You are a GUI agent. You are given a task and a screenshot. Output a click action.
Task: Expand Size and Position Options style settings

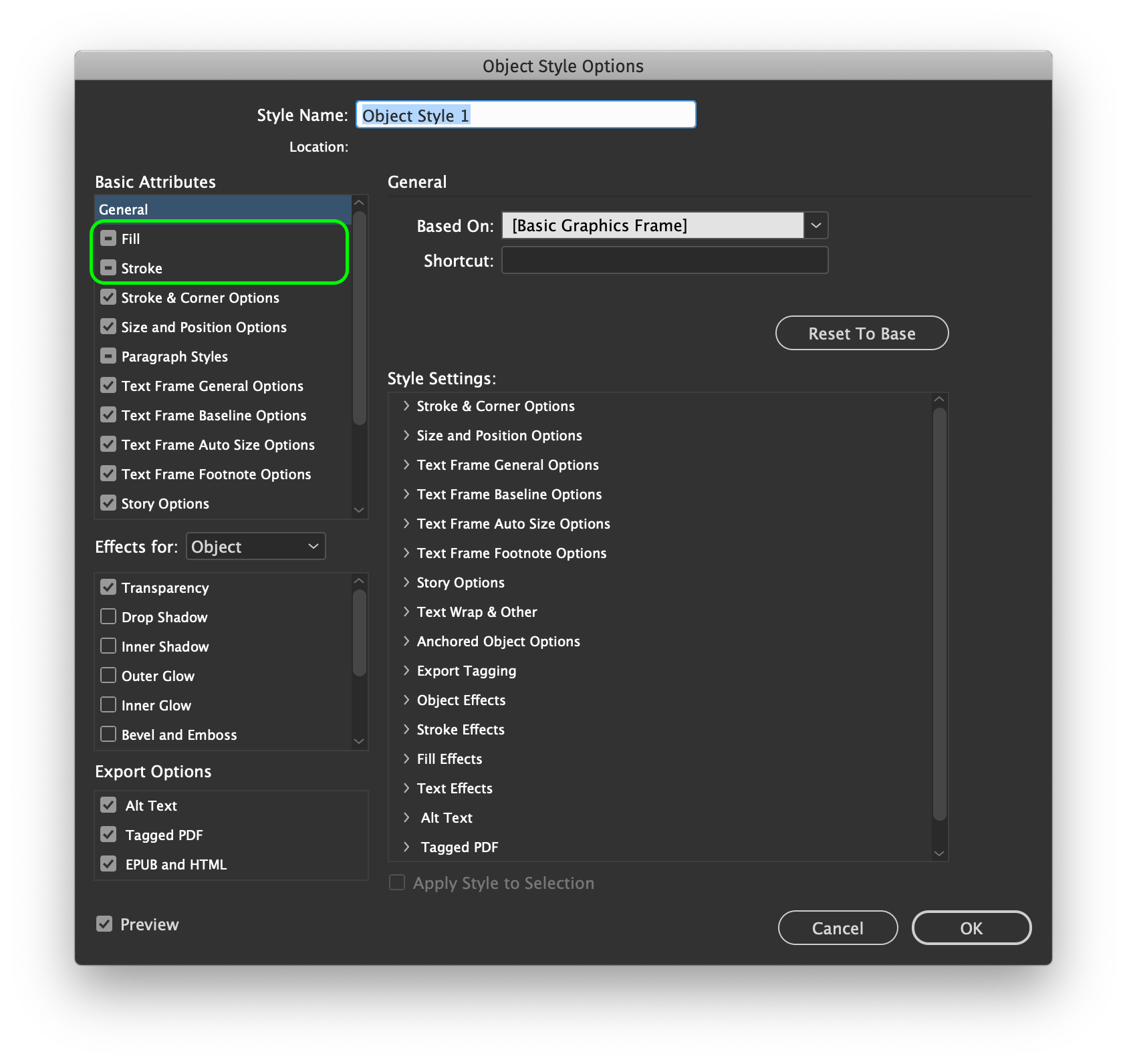(x=406, y=435)
